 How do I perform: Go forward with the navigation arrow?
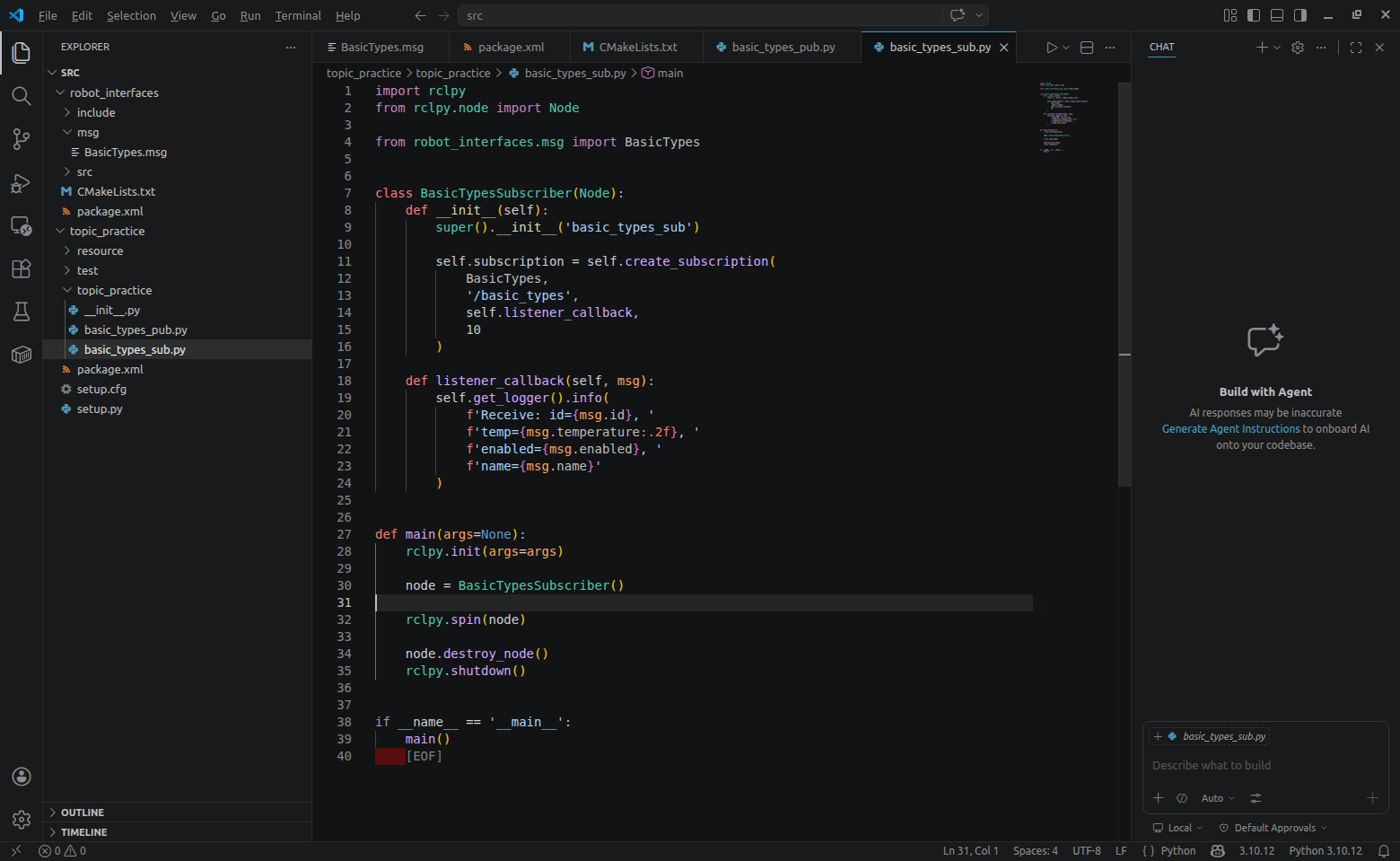(x=444, y=15)
